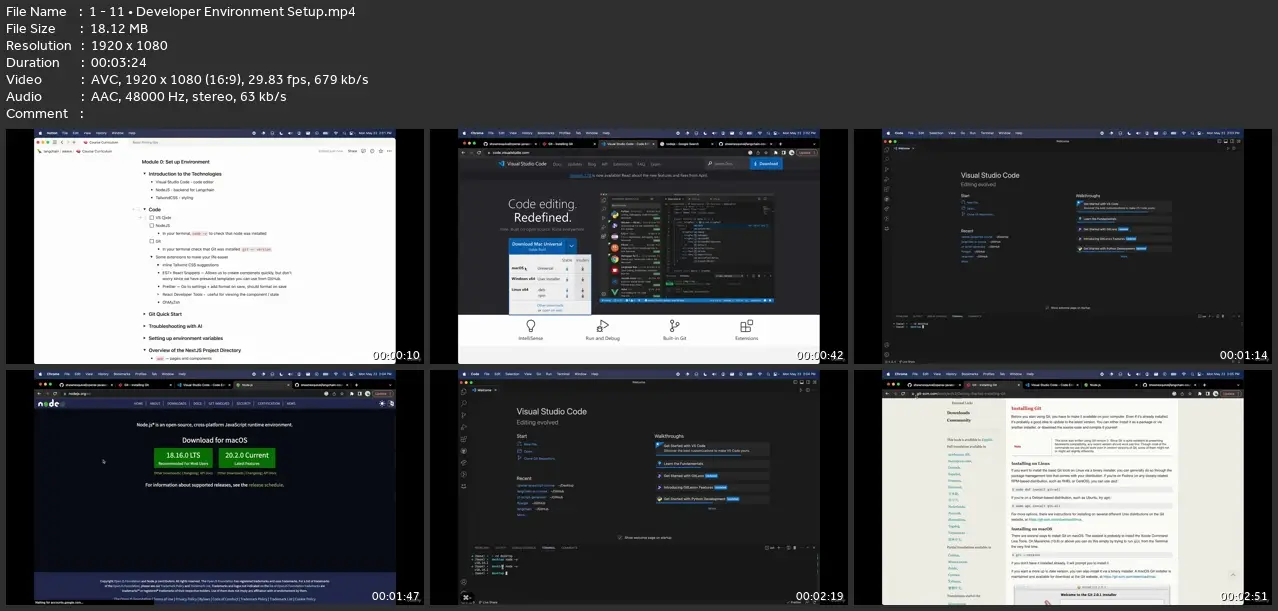Screen dimensions: 1278x611
Task: Collapse the Code section toggle
Action: 144,209
